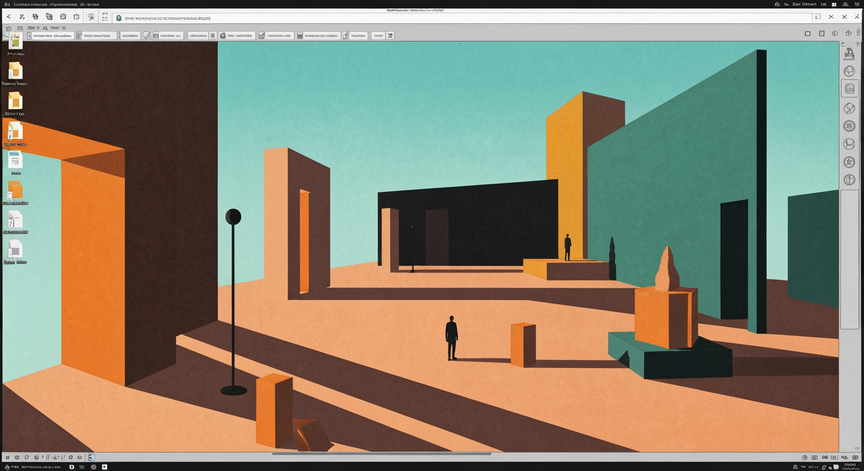Image resolution: width=864 pixels, height=471 pixels.
Task: Open the grid-view dropdown left of the address bar
Action: coord(105,17)
